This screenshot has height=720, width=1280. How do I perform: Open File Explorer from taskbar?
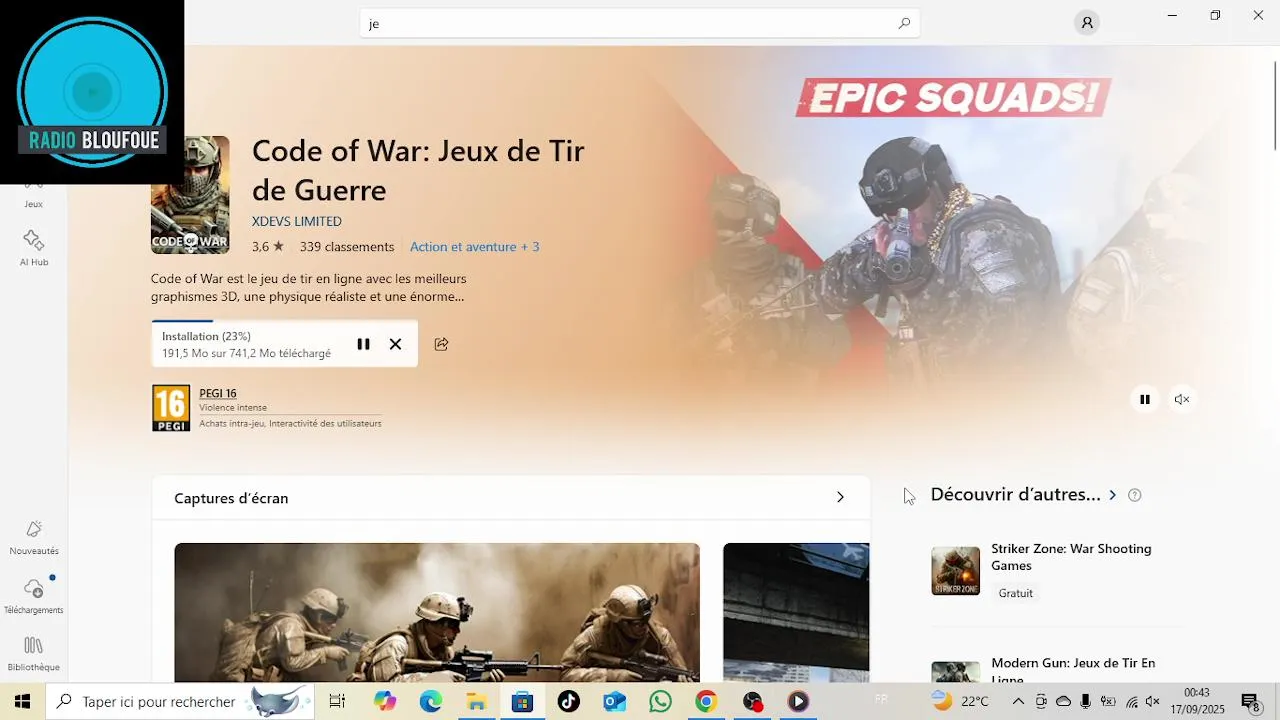click(x=476, y=701)
